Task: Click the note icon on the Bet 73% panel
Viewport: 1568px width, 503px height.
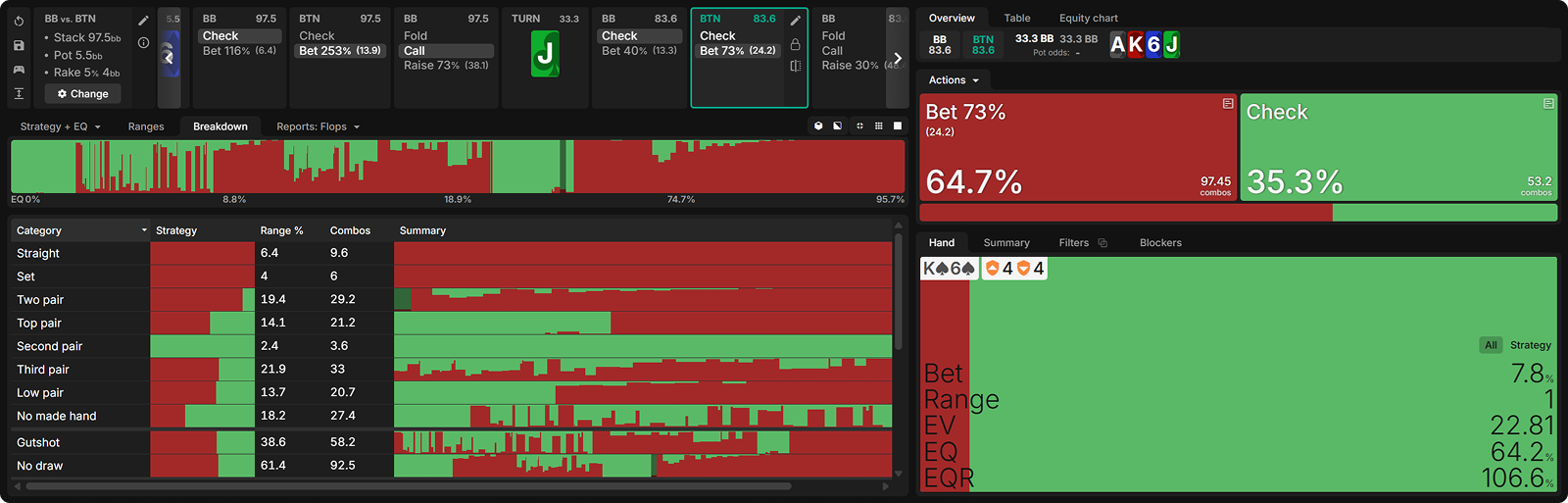Action: pyautogui.click(x=1227, y=104)
